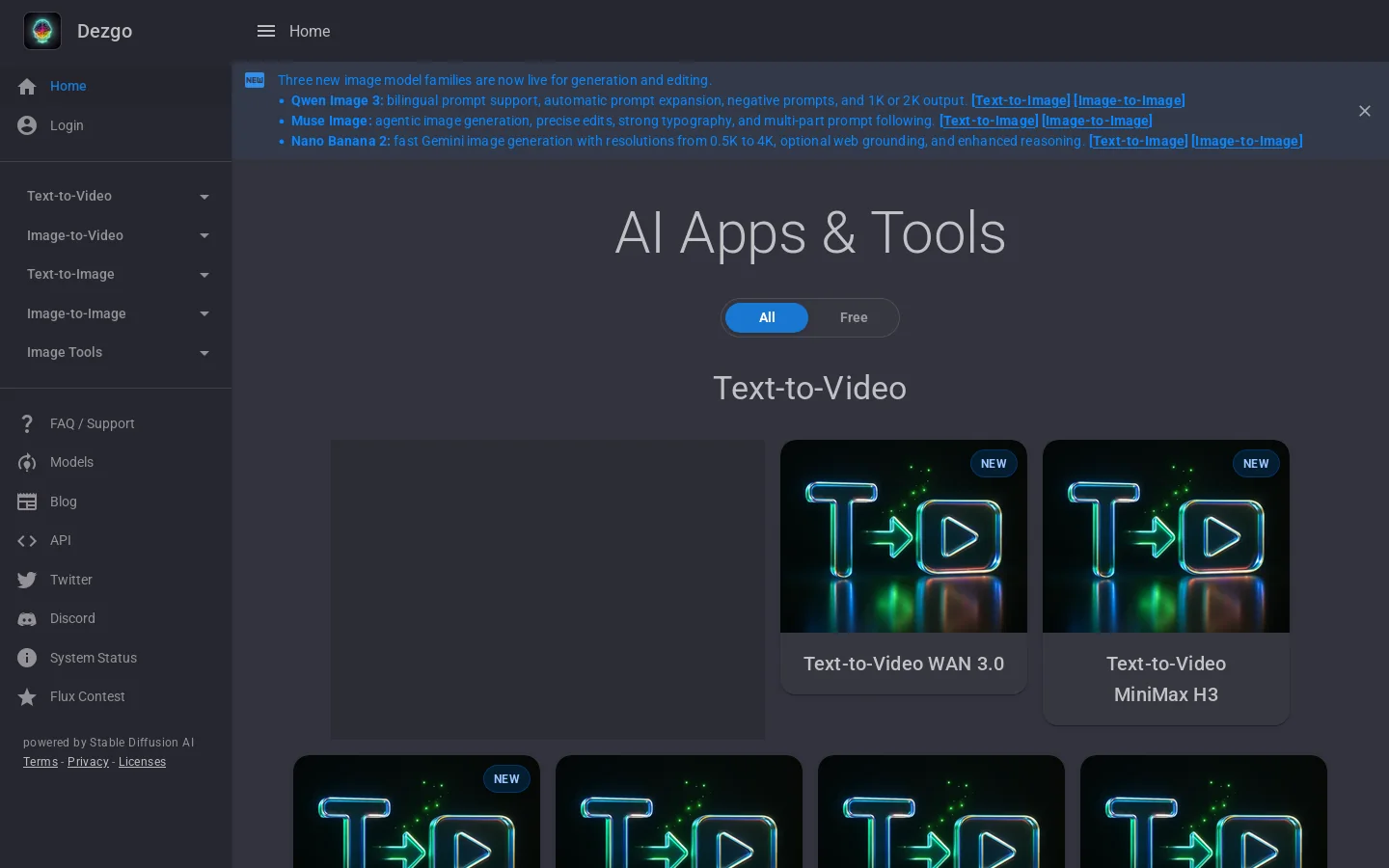Click the Models icon in sidebar
The image size is (1389, 868).
tap(27, 463)
